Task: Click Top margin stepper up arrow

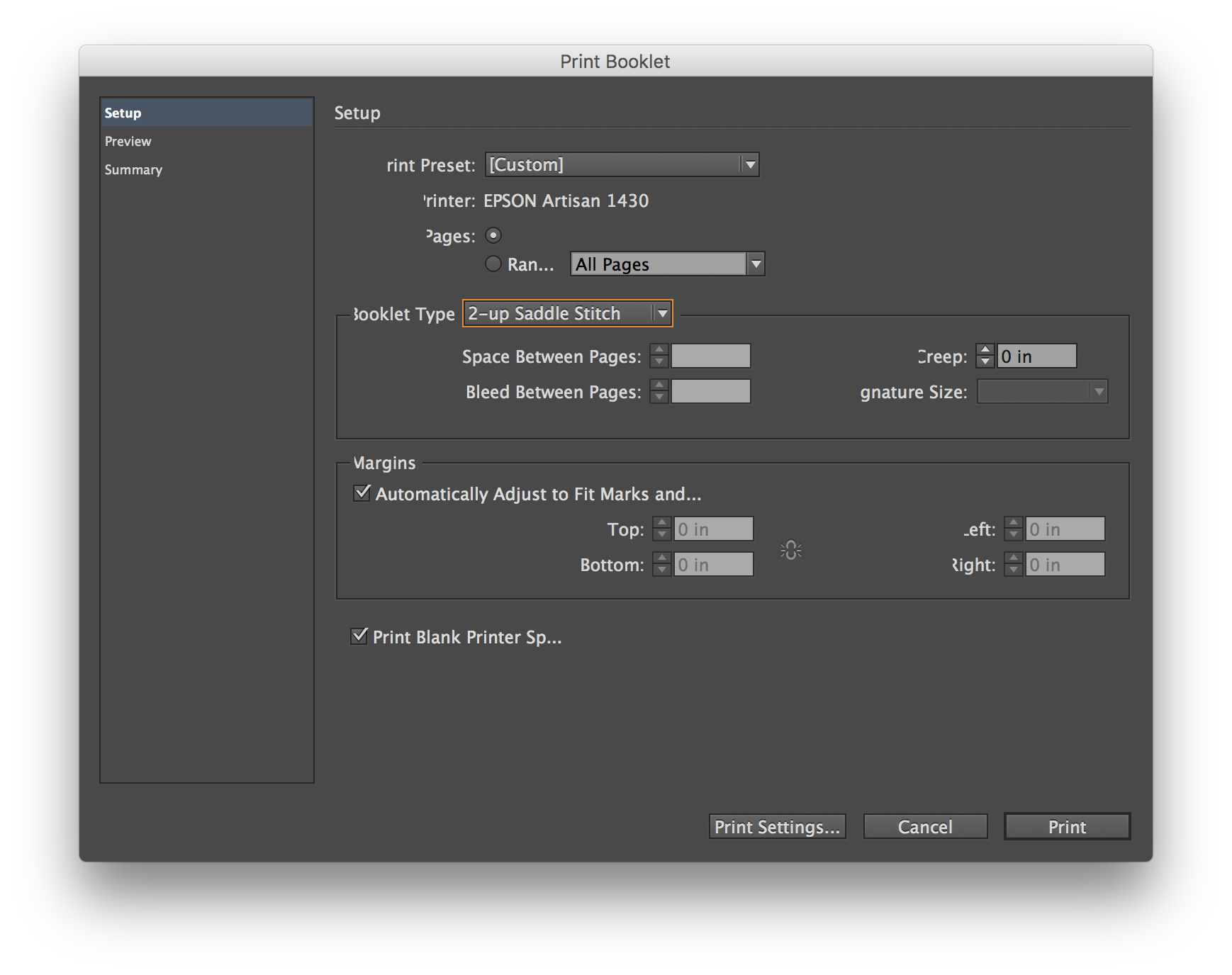Action: tap(661, 523)
